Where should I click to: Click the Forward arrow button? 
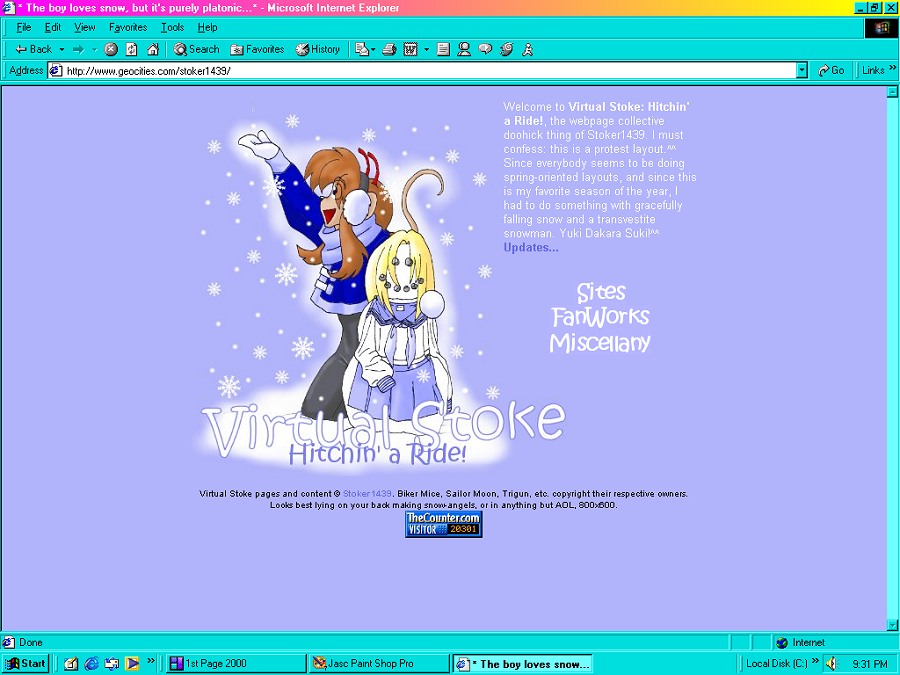[79, 49]
